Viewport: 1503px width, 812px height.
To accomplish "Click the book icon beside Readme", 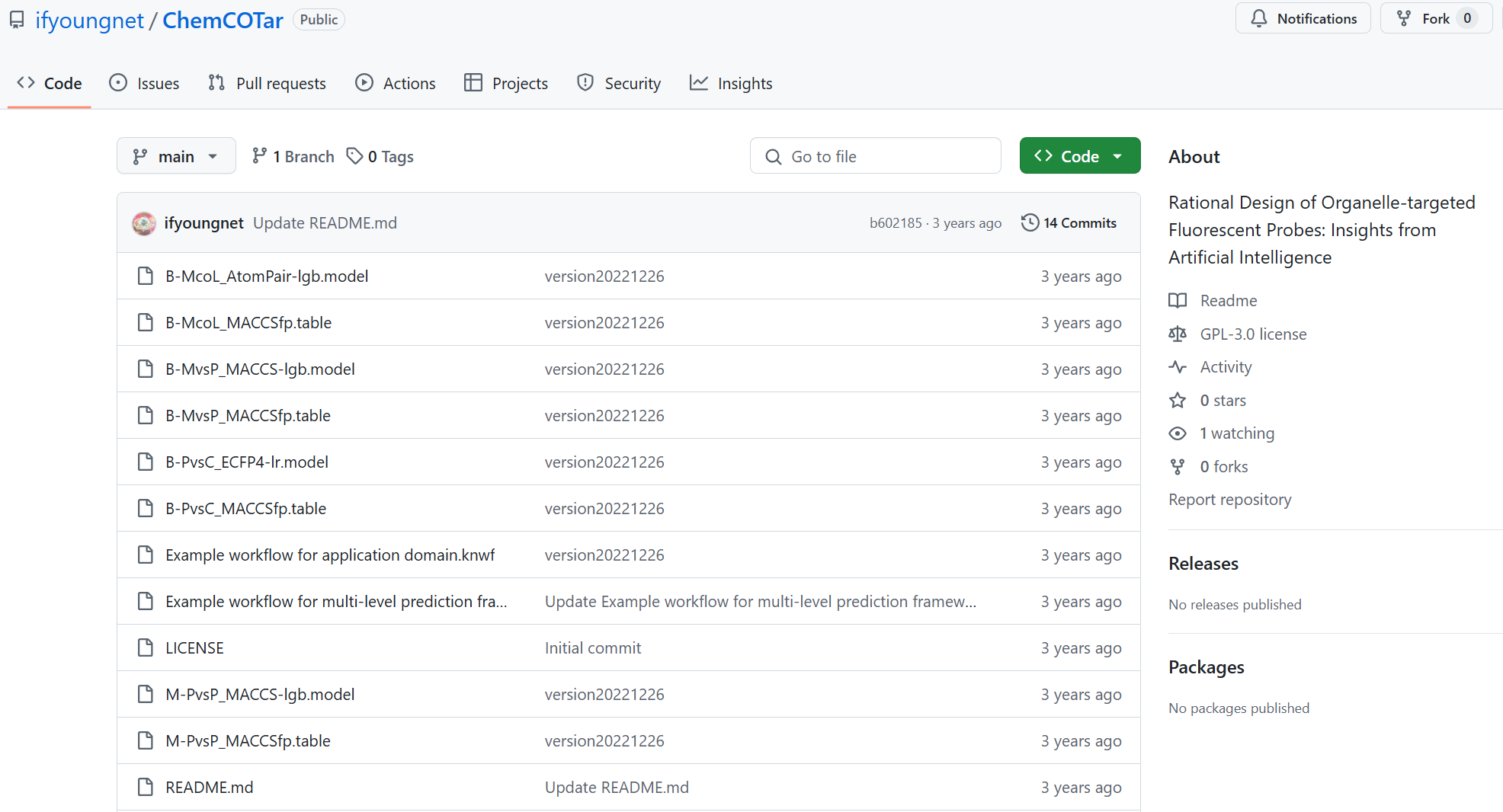I will 1178,300.
